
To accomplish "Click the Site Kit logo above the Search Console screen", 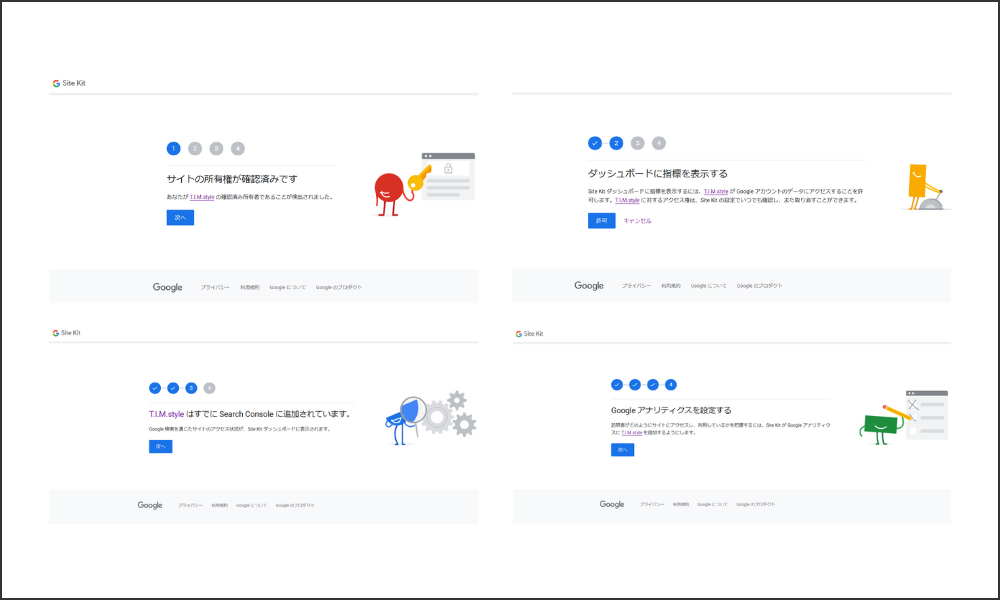I will click(66, 333).
